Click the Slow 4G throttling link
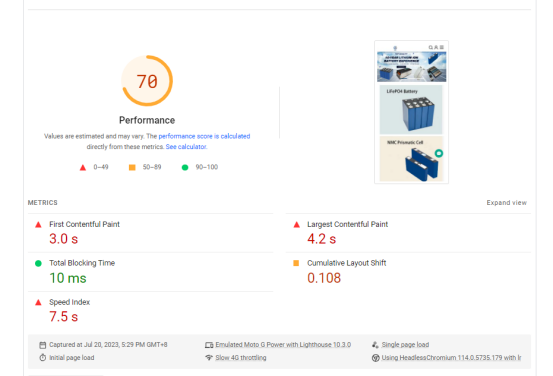The image size is (553, 376). (241, 358)
